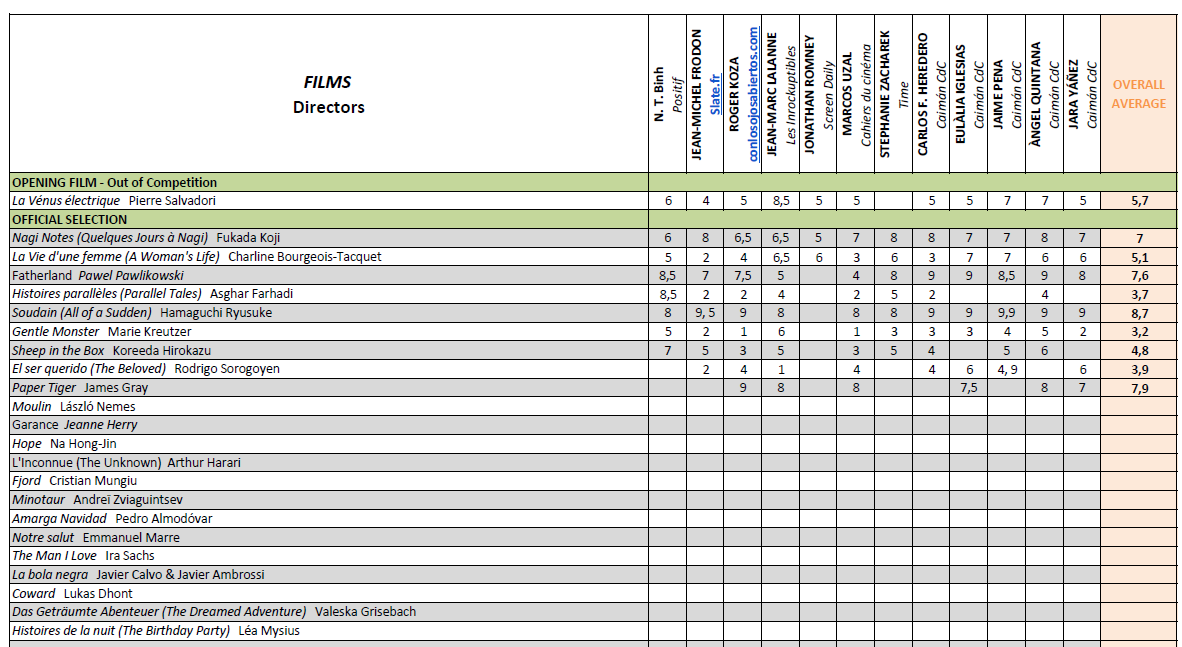Screen dimensions: 1182x647
Task: Select Moulin László Nemes cell
Action: click(329, 406)
